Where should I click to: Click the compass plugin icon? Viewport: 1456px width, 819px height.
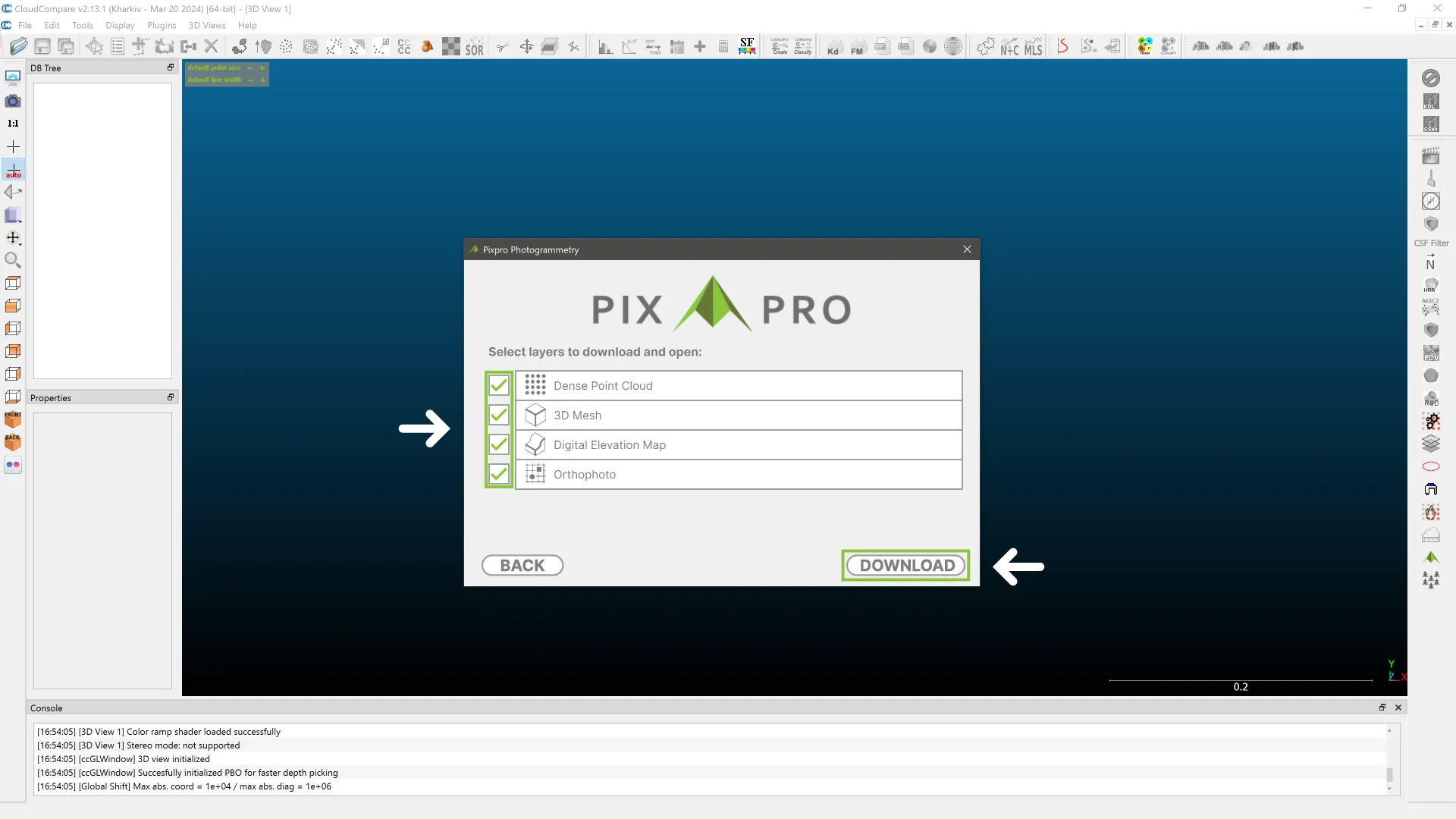1431,201
